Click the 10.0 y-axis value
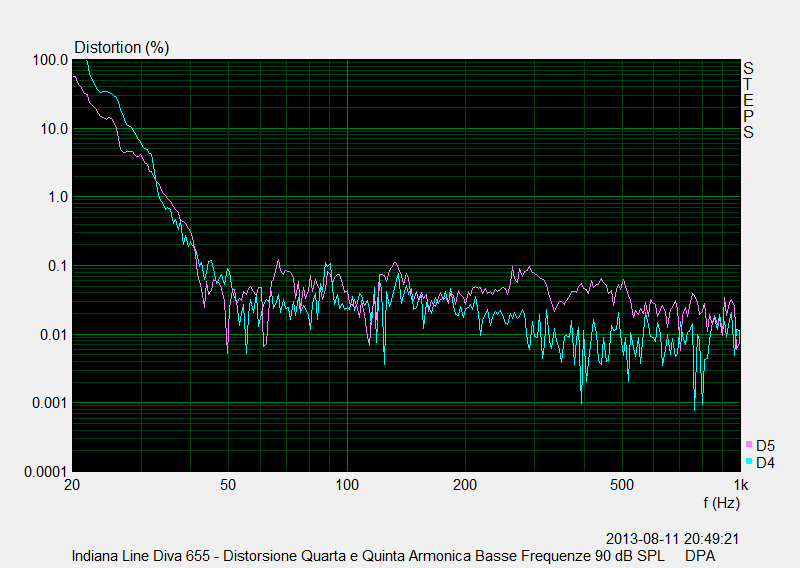The height and width of the screenshot is (568, 801). pos(54,129)
